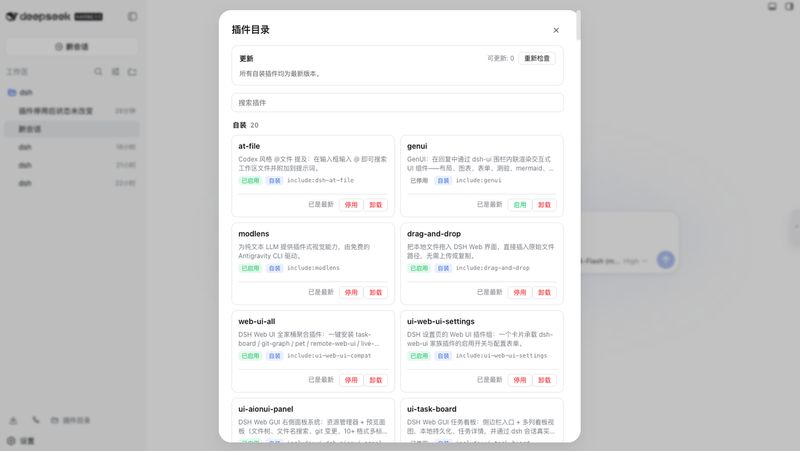The height and width of the screenshot is (451, 800).
Task: Toggle the right panel layout icon at top-right
Action: 789,6
